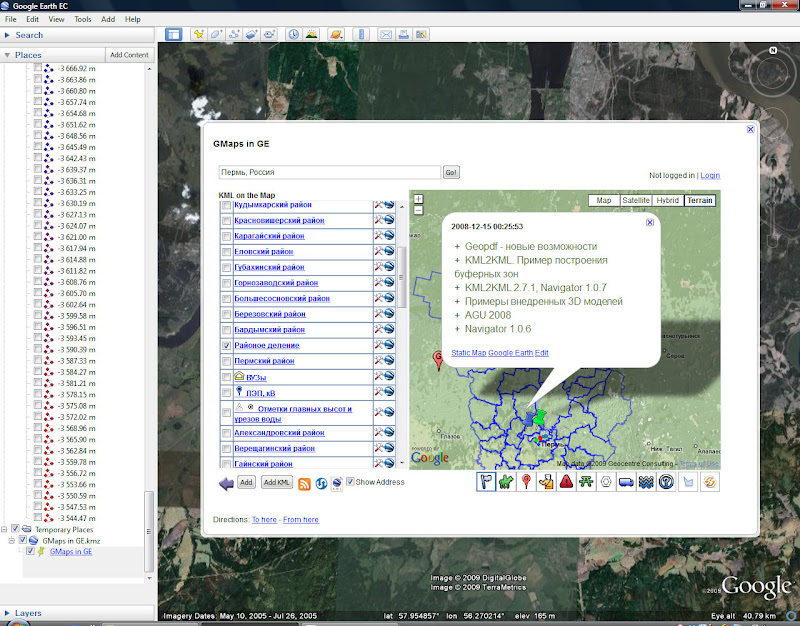Screen dimensions: 800x626
Task: Open the File menu
Action: [x=11, y=19]
